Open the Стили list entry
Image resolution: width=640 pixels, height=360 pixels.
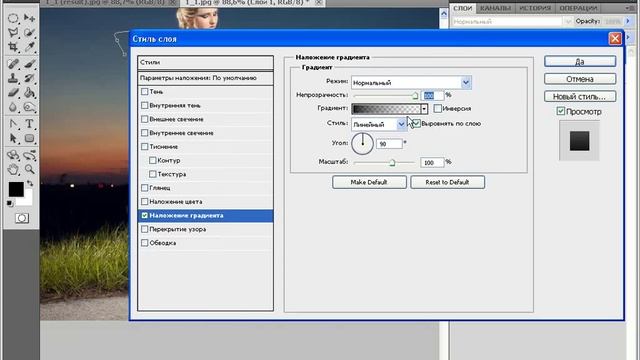[x=205, y=62]
